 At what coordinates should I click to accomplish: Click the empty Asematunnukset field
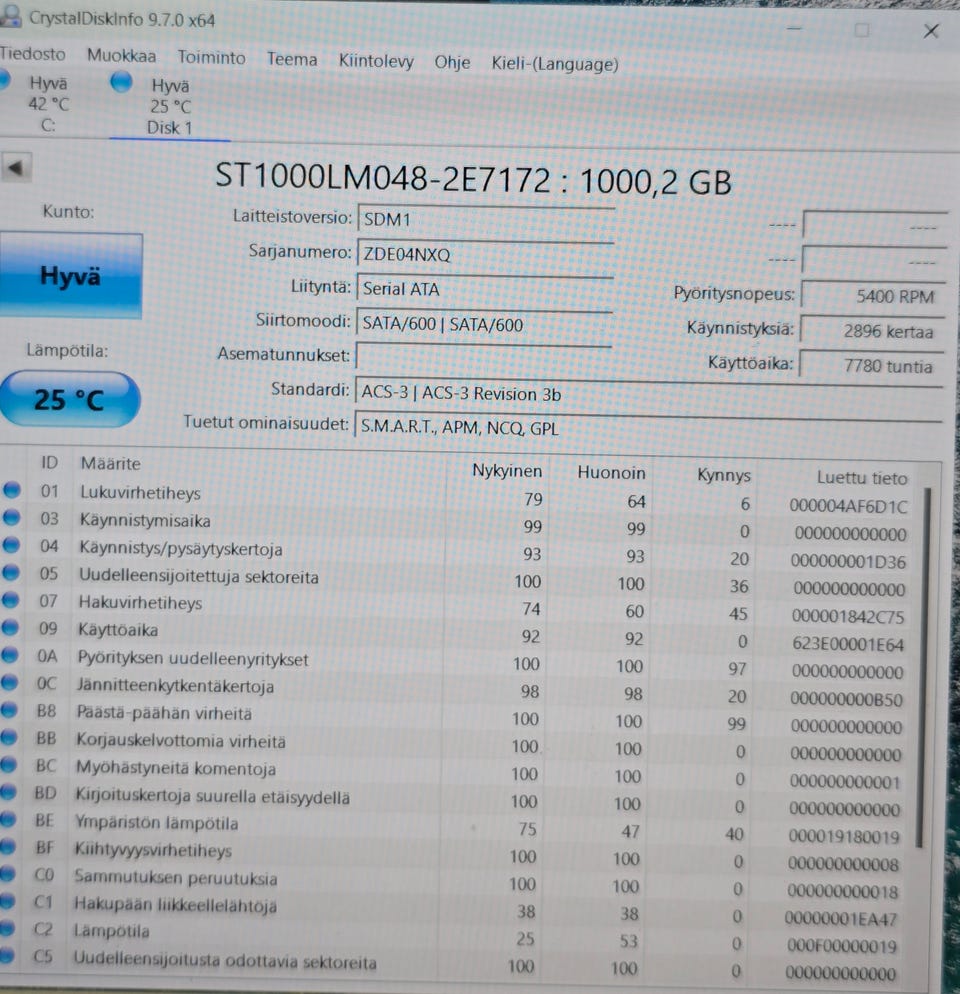tap(483, 356)
